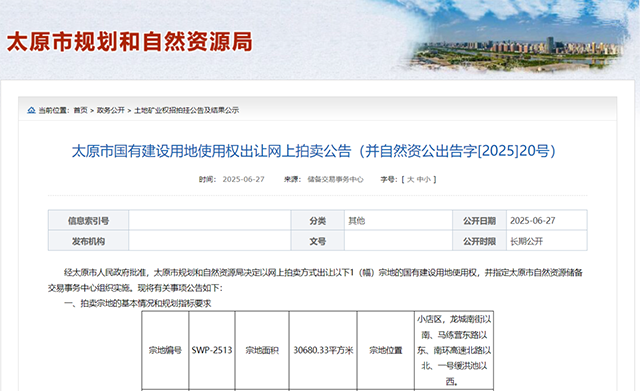
Task: Set the font size to 小
Action: 427,179
